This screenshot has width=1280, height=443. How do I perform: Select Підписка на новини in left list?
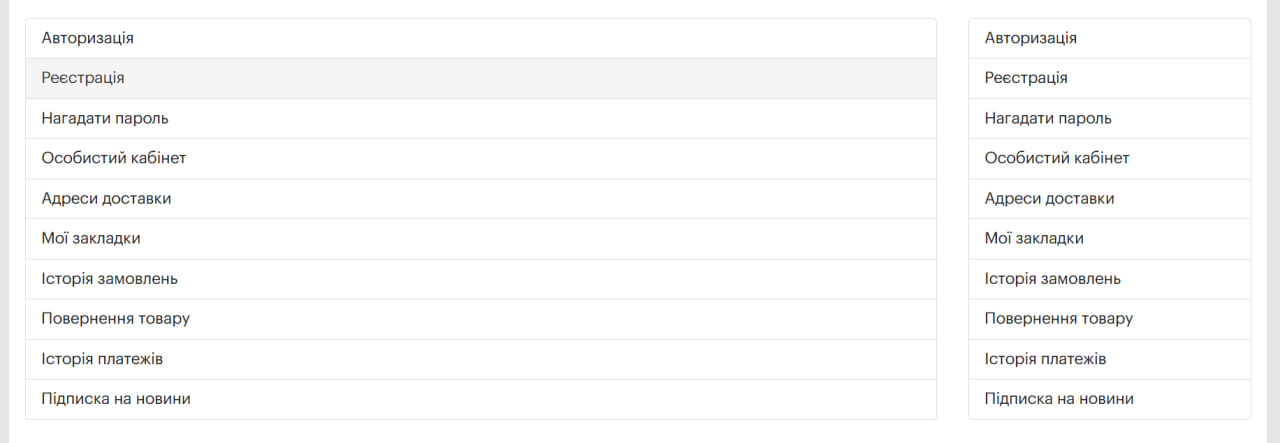[116, 399]
